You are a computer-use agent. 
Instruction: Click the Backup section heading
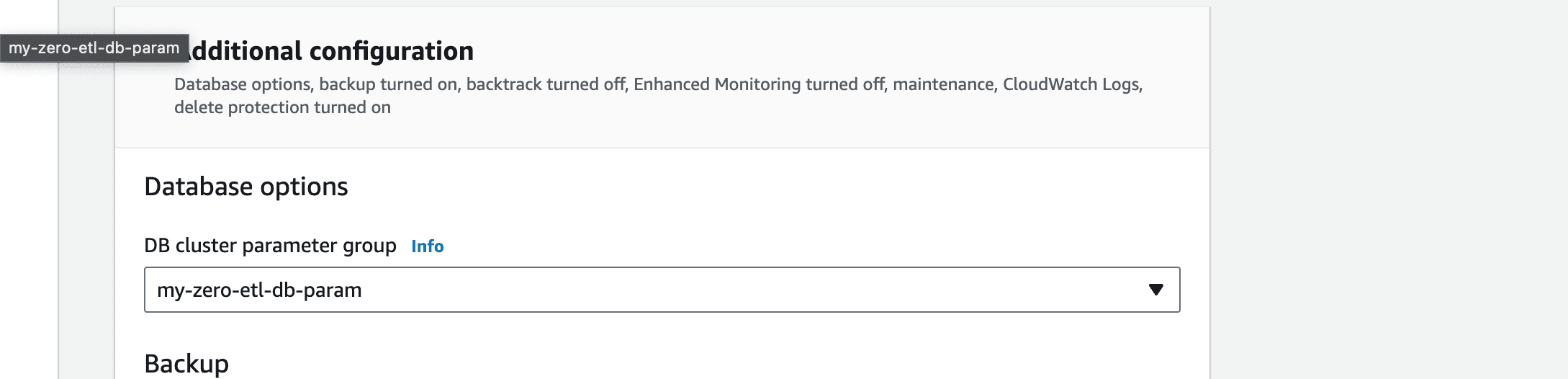186,364
